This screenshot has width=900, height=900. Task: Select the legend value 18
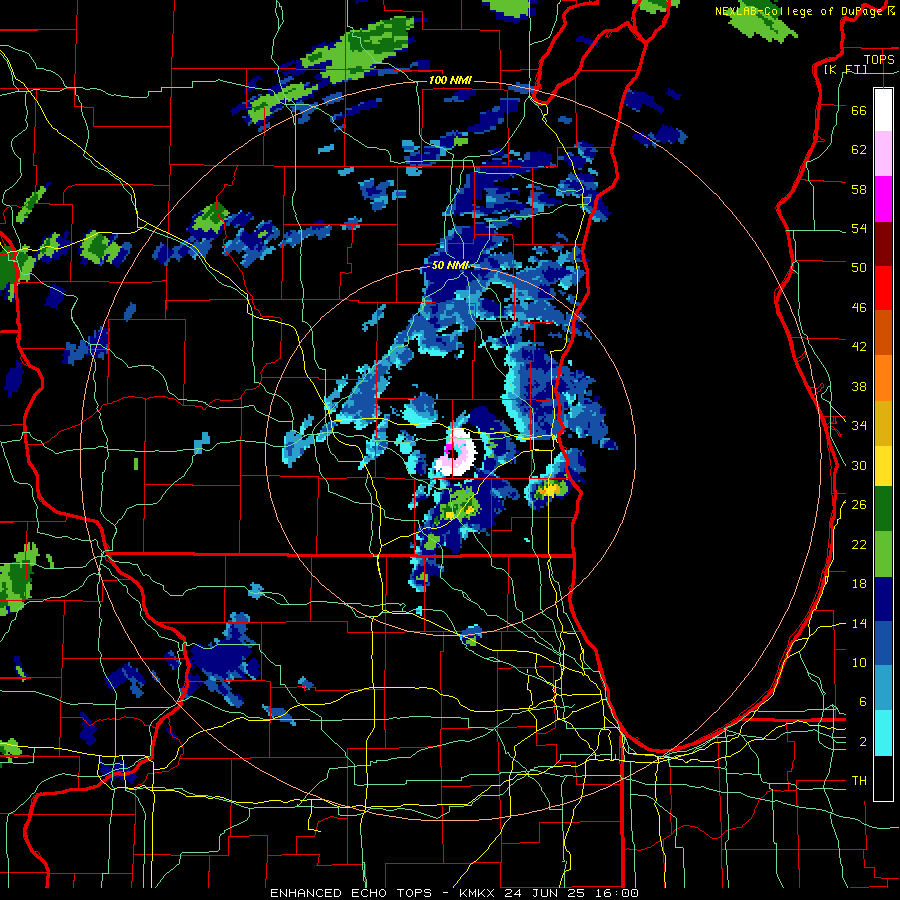(859, 584)
